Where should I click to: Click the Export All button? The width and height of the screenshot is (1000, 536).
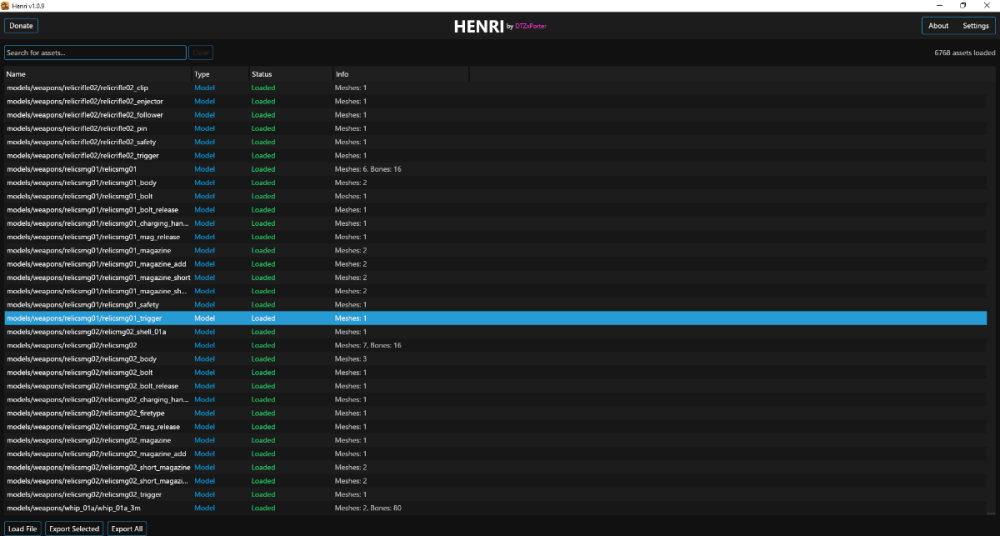(127, 528)
